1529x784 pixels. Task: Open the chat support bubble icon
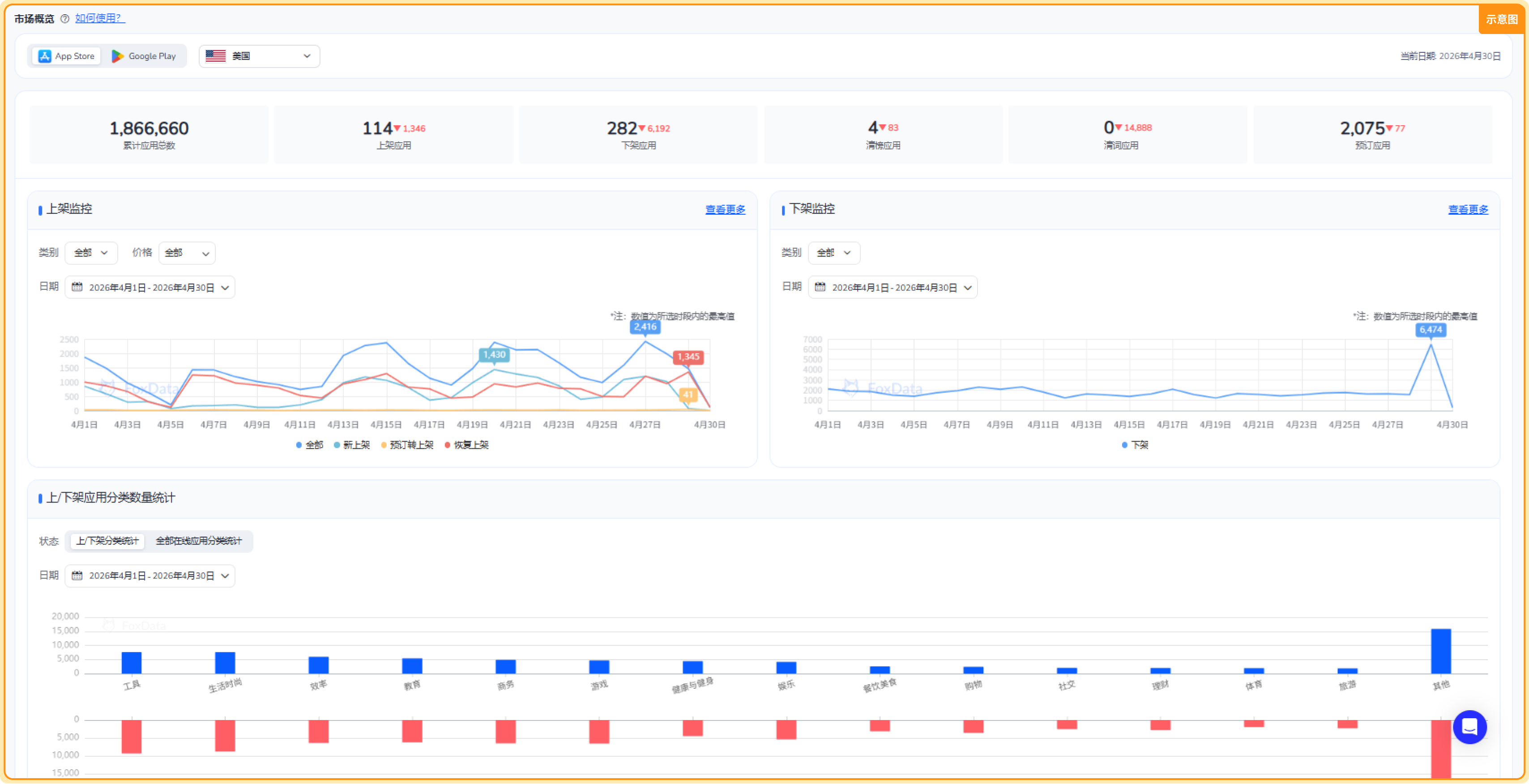(x=1469, y=726)
